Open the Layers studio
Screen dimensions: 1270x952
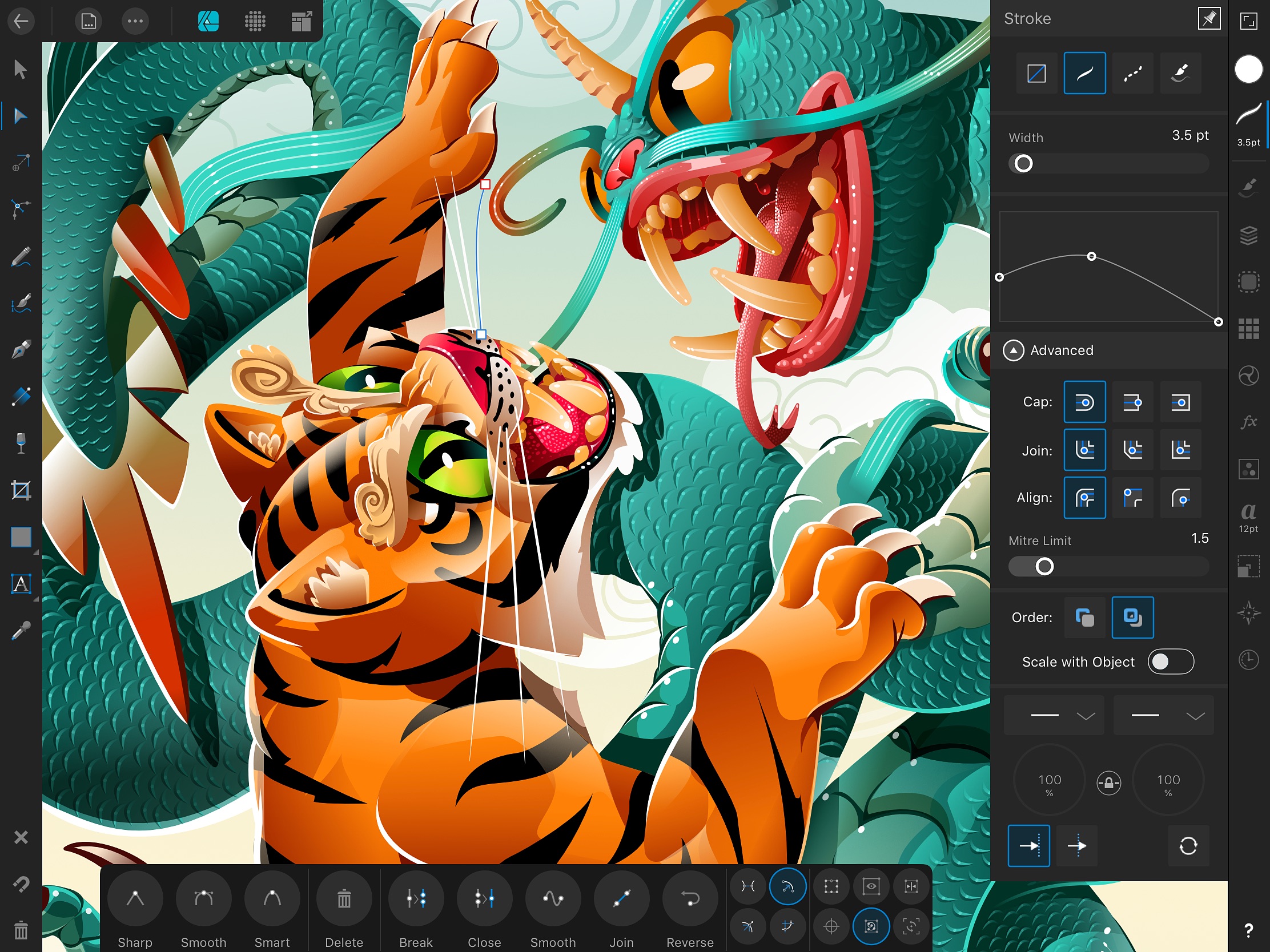1248,235
